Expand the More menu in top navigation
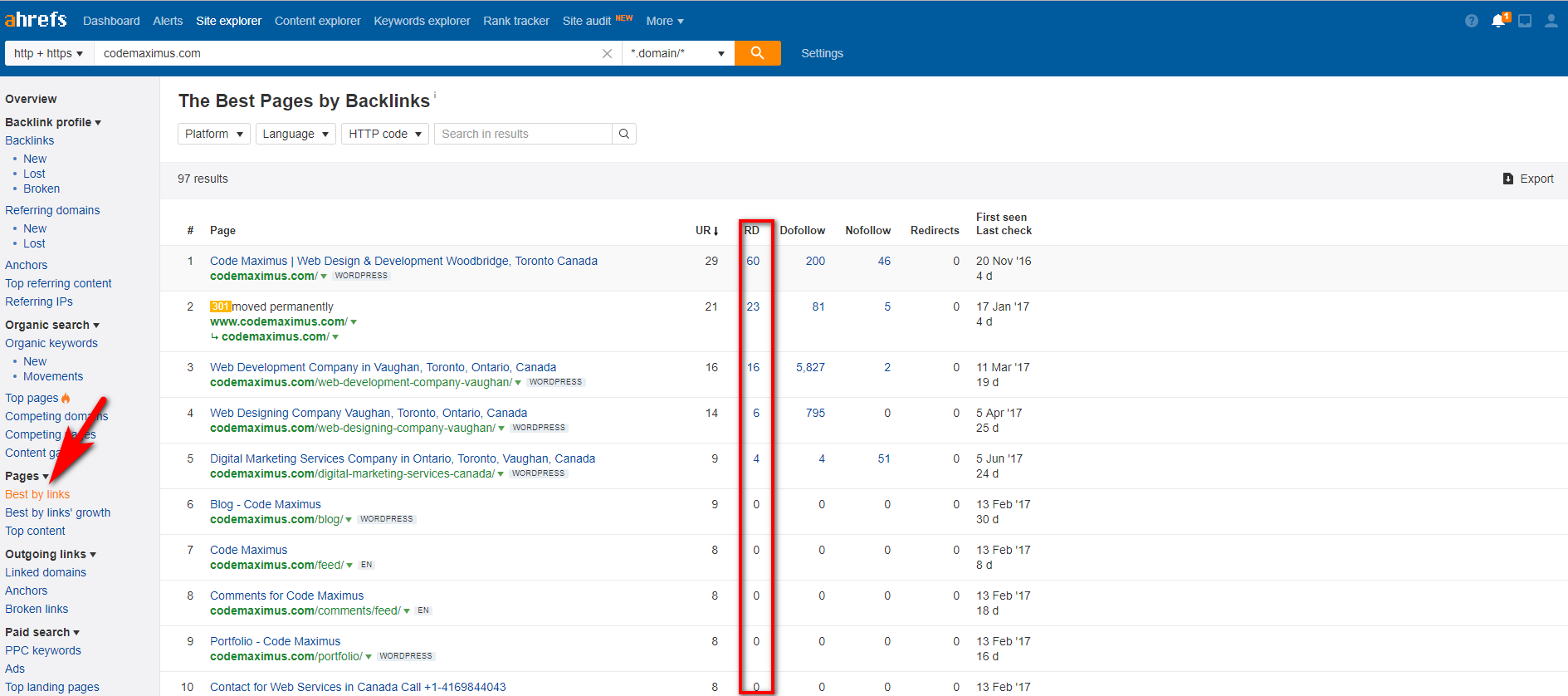The width and height of the screenshot is (1568, 696). point(665,21)
